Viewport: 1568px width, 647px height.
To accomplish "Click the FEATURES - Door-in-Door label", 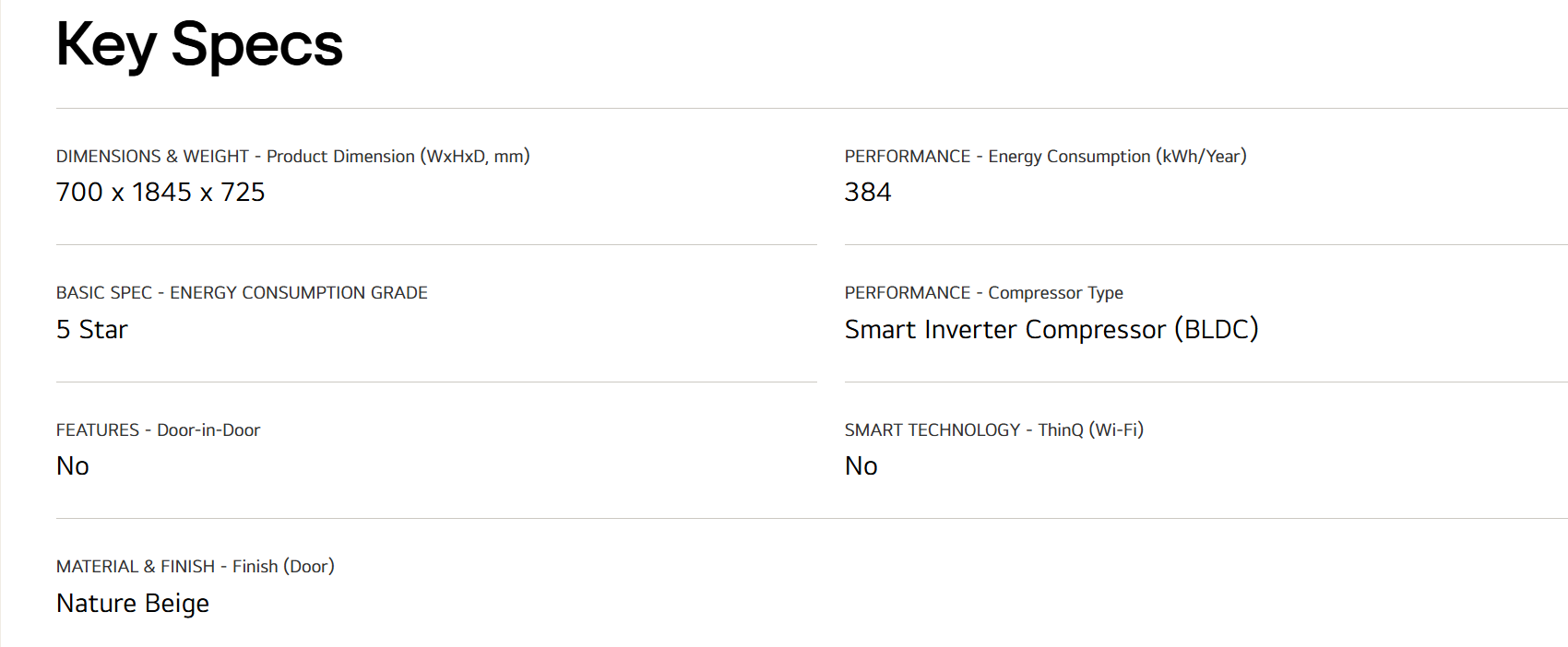I will pyautogui.click(x=158, y=430).
